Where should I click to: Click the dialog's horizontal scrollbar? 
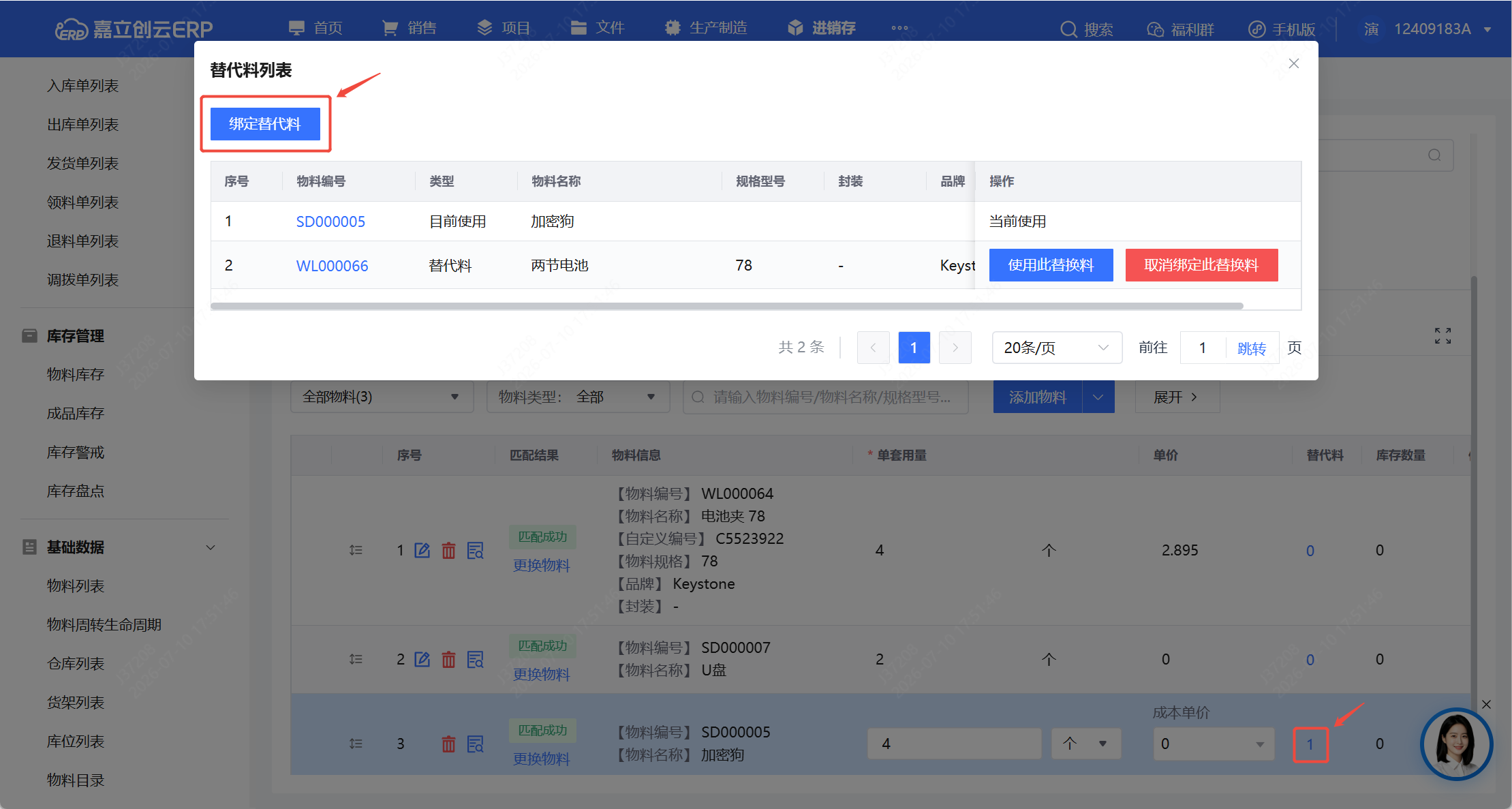tap(727, 306)
